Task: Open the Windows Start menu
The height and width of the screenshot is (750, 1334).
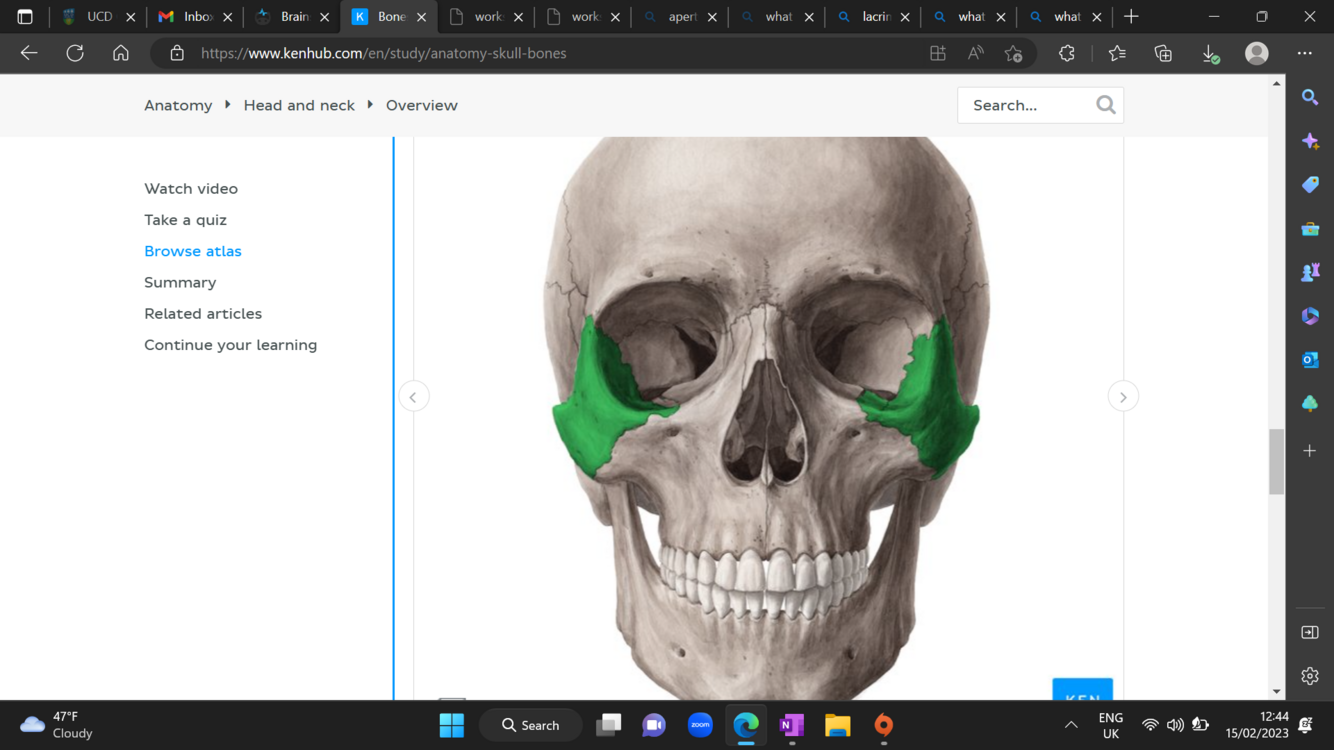Action: 452,725
